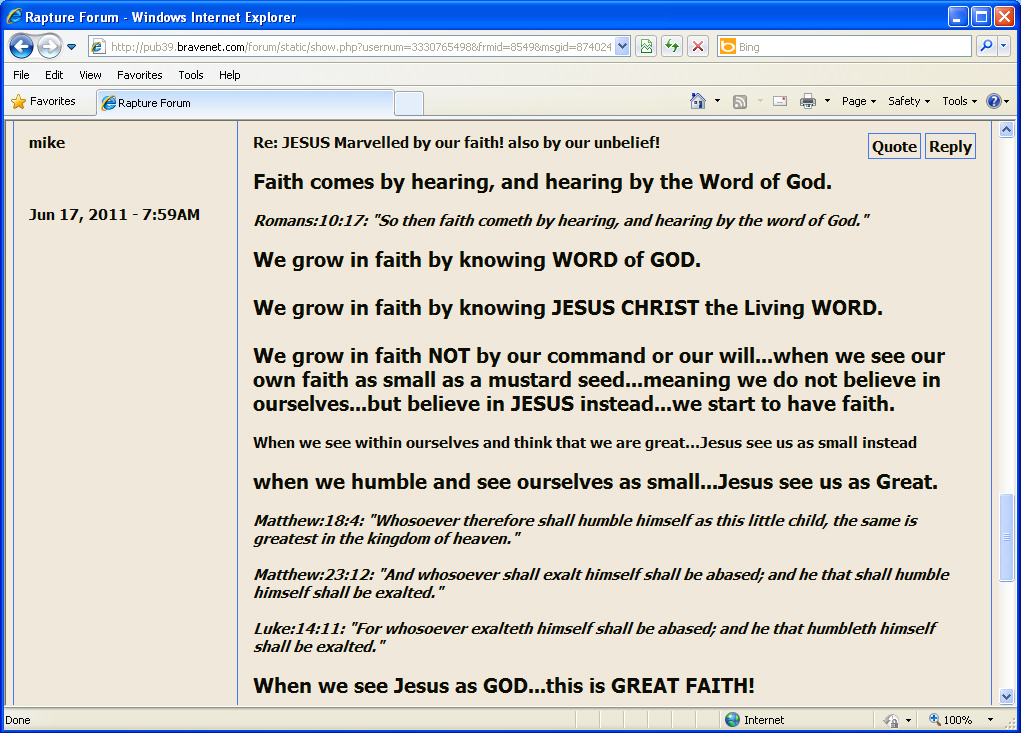Click the Read Mail envelope icon
1021x733 pixels.
[x=780, y=101]
